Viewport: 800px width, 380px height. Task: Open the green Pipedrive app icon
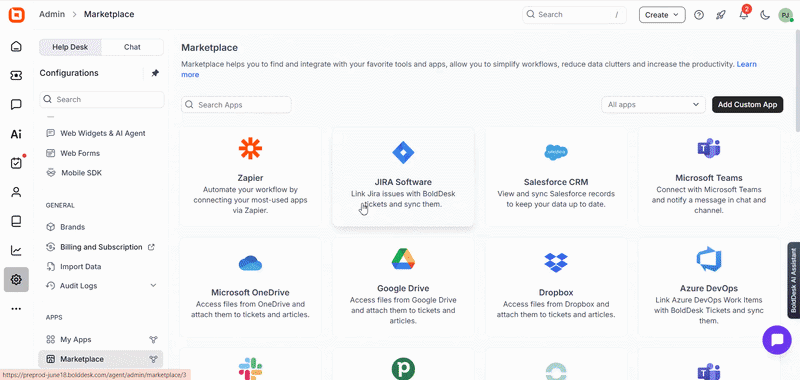(403, 369)
